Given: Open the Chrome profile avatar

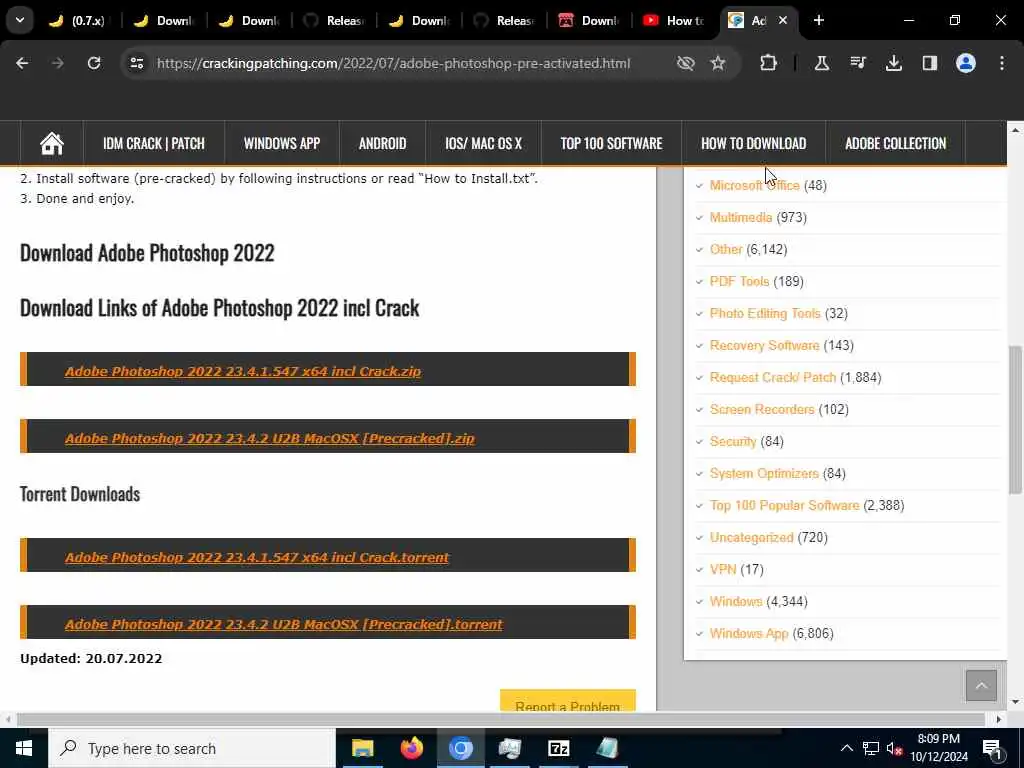Looking at the screenshot, I should (966, 63).
